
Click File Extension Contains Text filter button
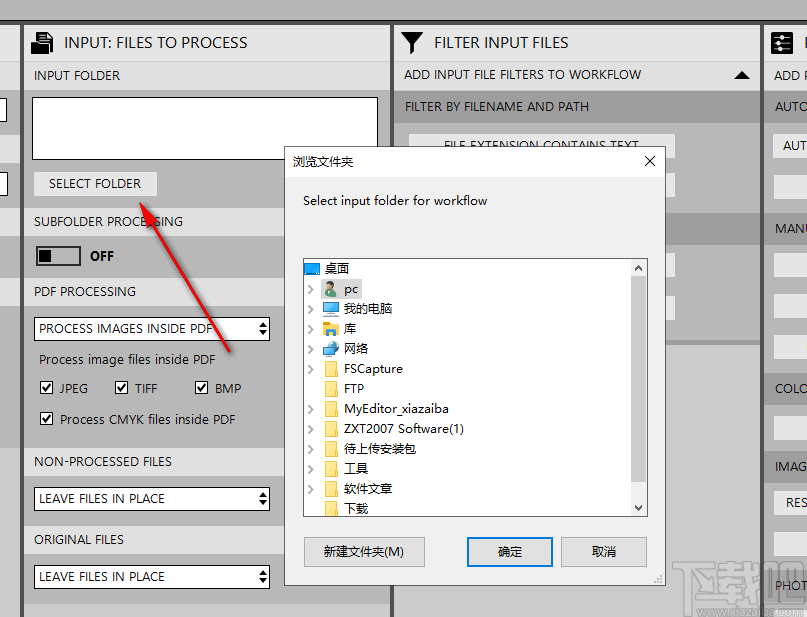click(541, 141)
